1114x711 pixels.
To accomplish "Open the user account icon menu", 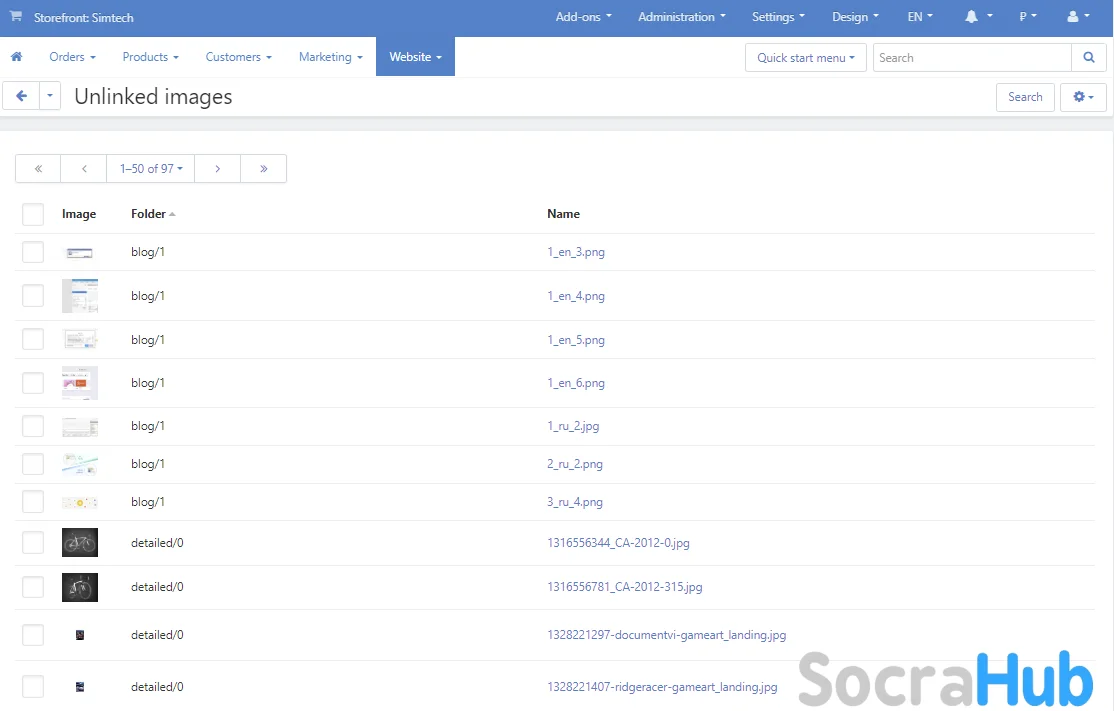I will click(x=1074, y=17).
